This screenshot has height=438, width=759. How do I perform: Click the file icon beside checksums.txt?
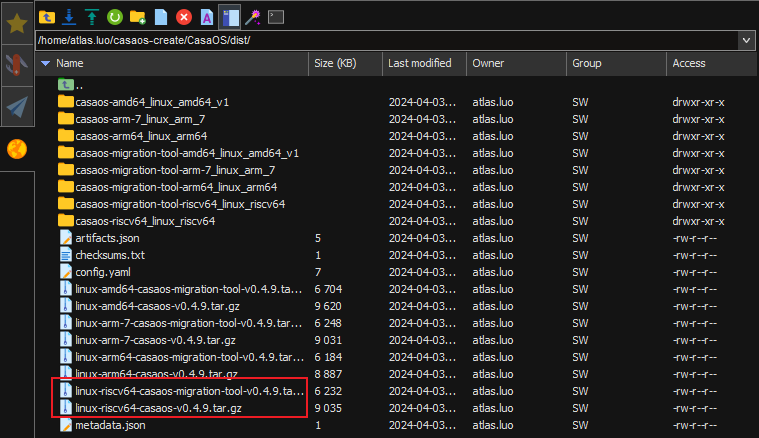(x=65, y=255)
